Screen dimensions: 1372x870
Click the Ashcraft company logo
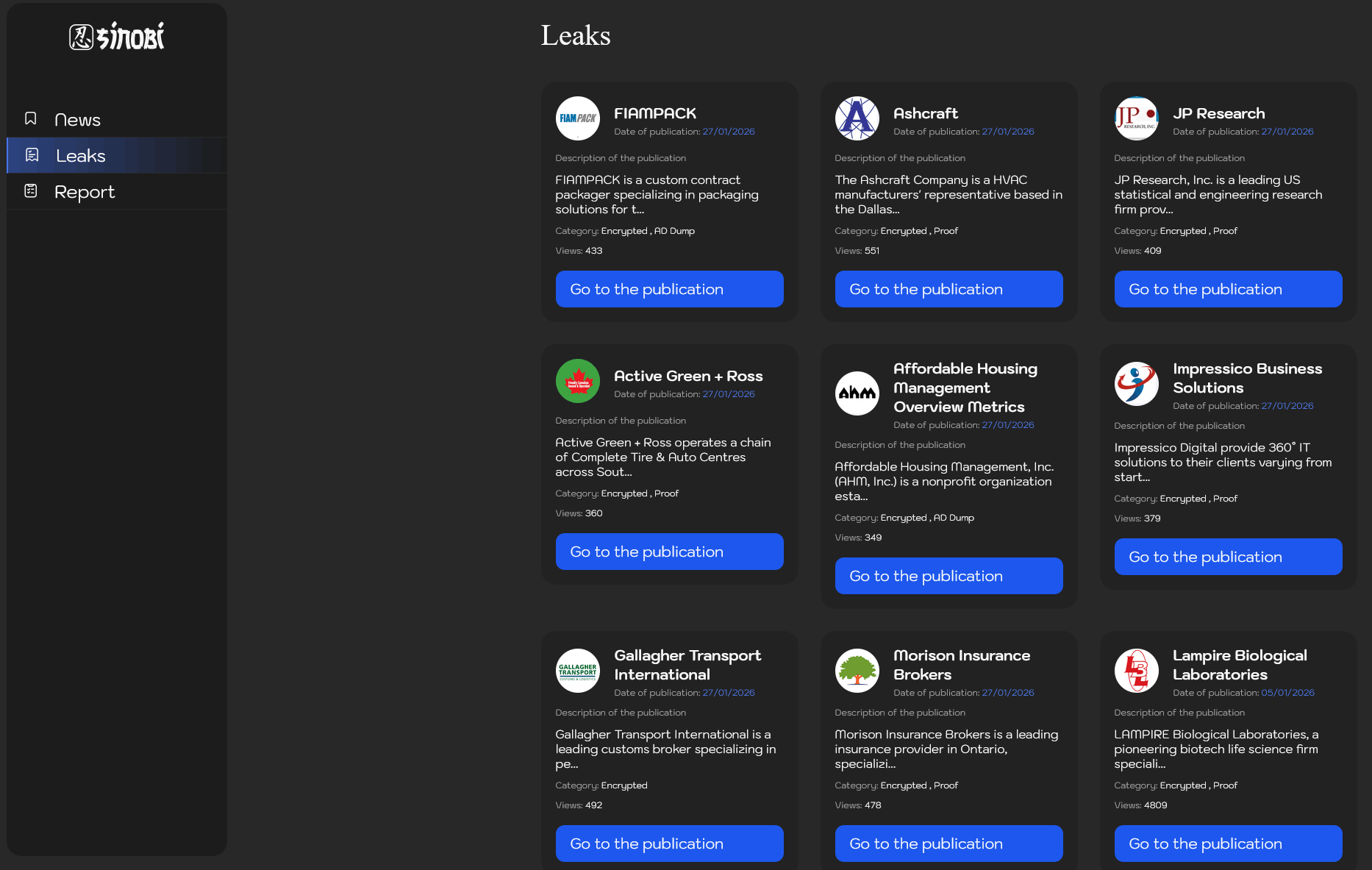click(x=857, y=118)
